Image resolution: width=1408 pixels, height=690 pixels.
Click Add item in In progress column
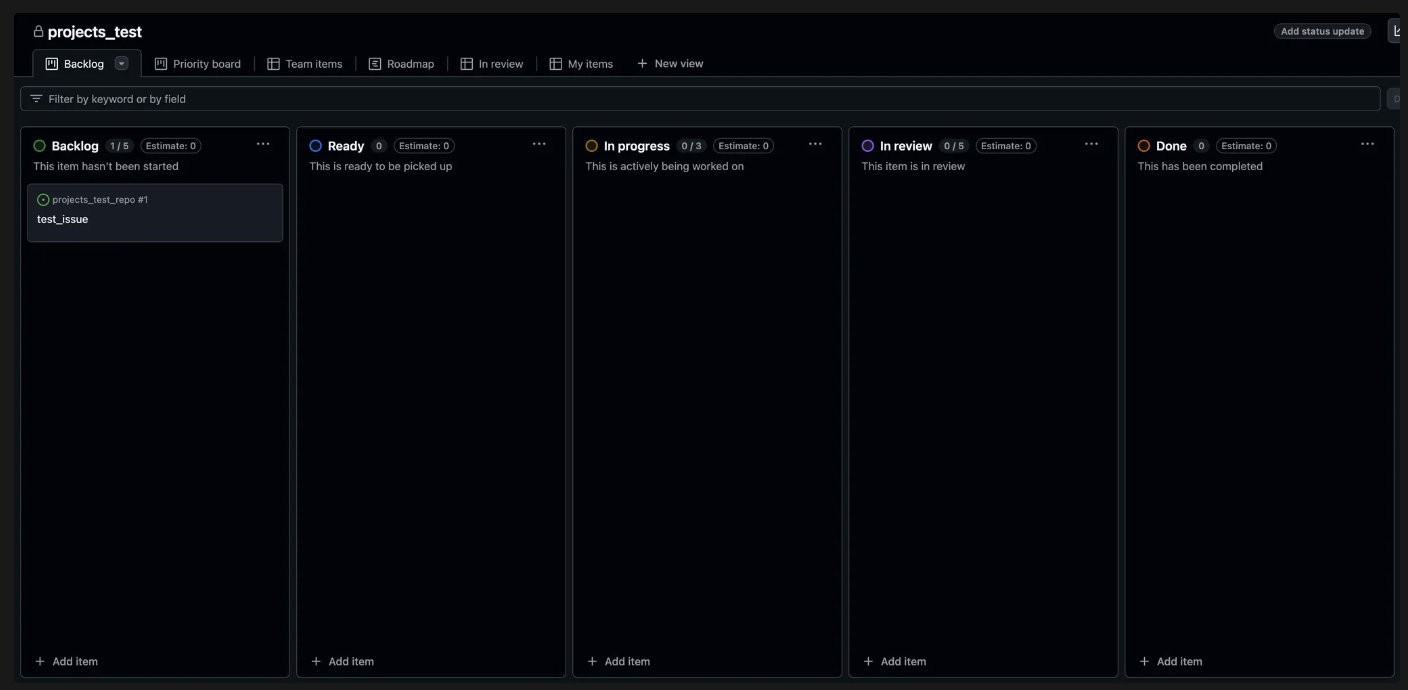(x=619, y=661)
